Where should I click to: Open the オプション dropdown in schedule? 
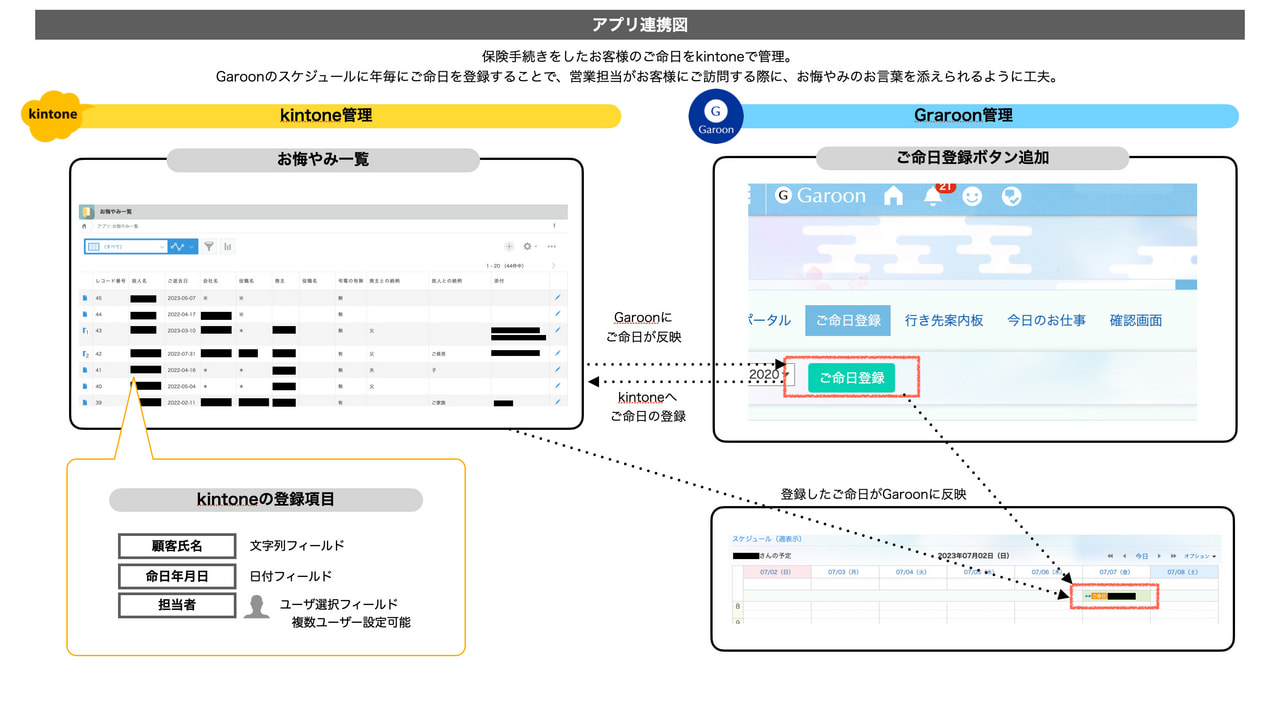1200,556
